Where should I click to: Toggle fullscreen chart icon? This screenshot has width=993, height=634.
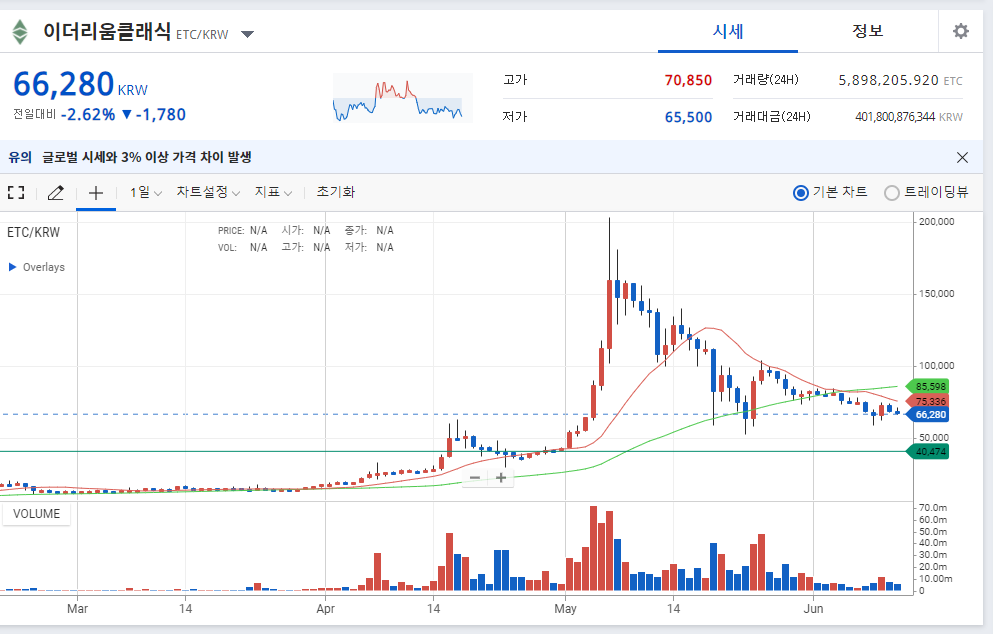[16, 193]
